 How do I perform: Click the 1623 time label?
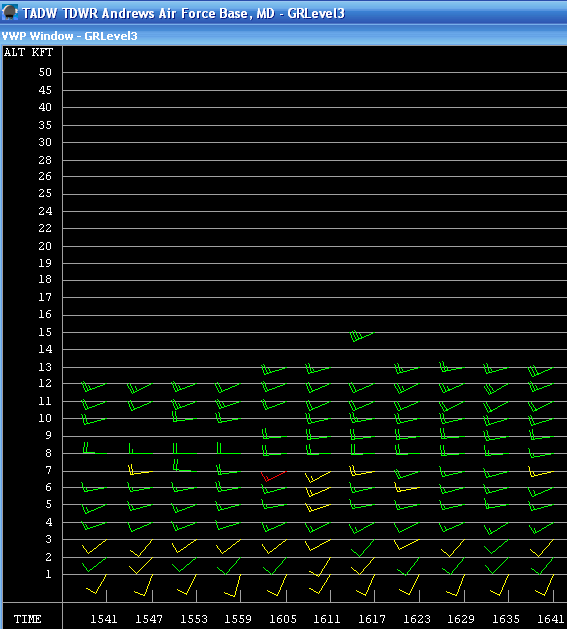pyautogui.click(x=417, y=619)
